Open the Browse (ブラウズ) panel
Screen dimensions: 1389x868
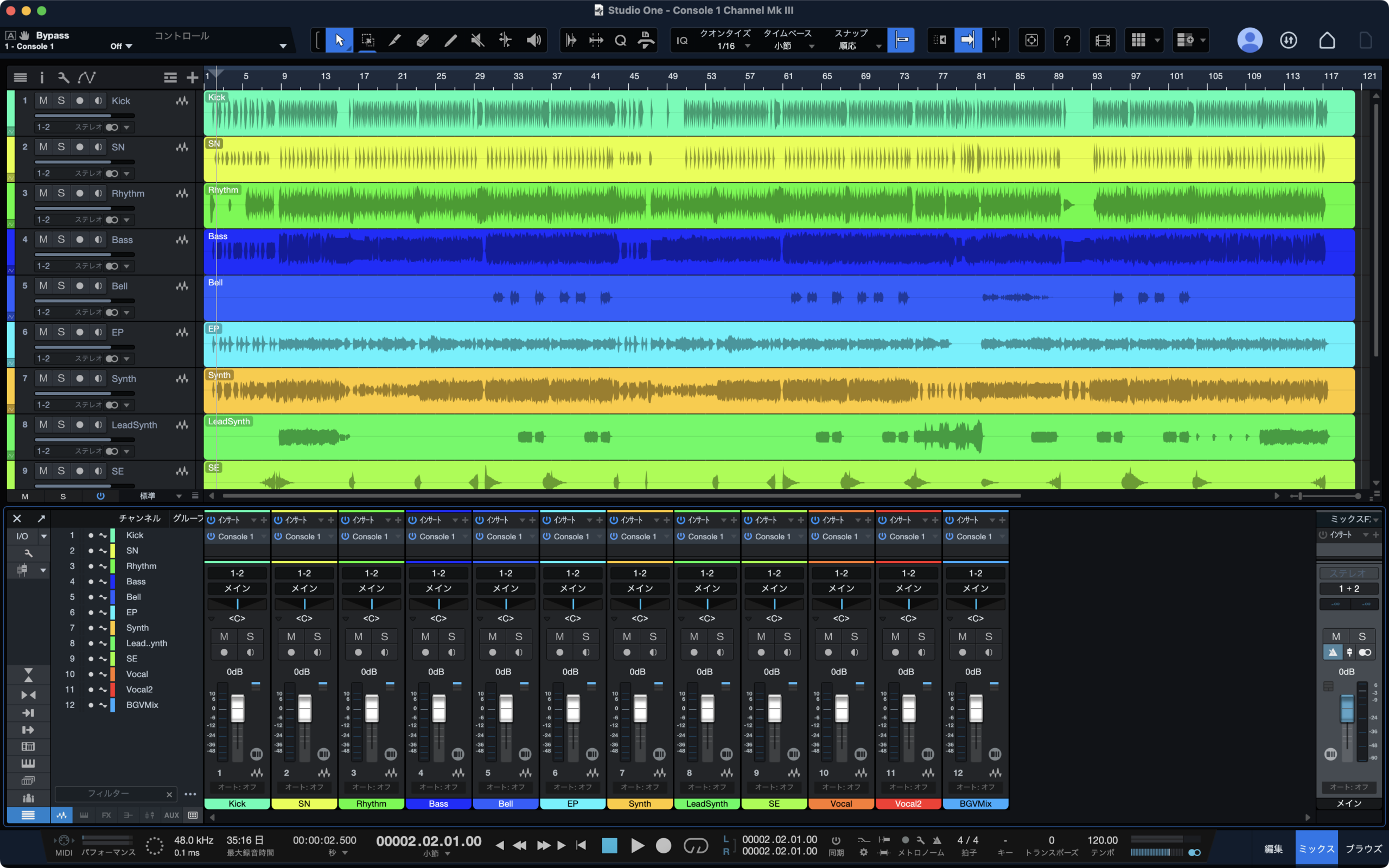click(x=1363, y=849)
